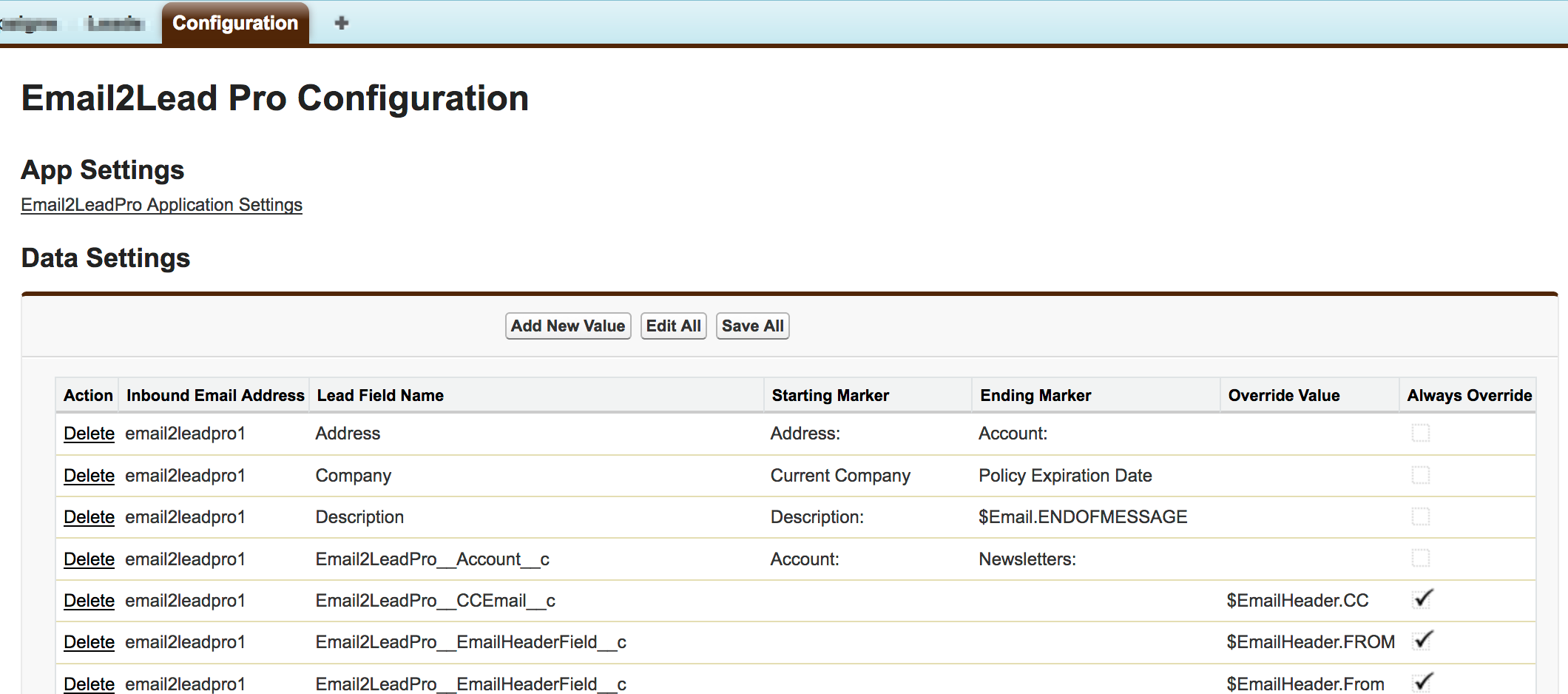This screenshot has height=694, width=1568.
Task: Click the Save All button
Action: point(752,326)
